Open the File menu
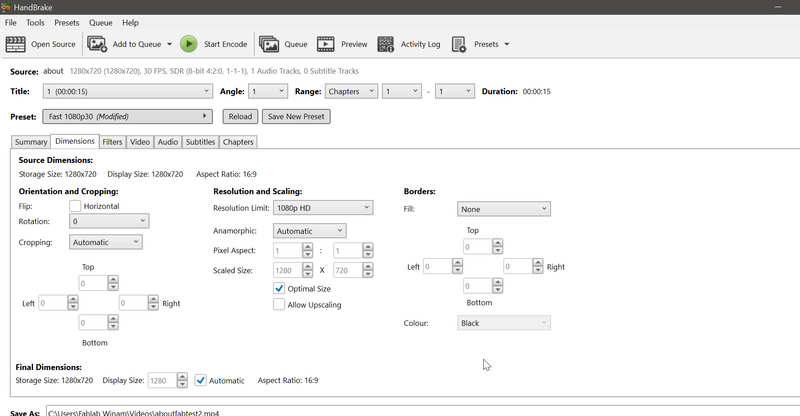The image size is (800, 416). (10, 22)
